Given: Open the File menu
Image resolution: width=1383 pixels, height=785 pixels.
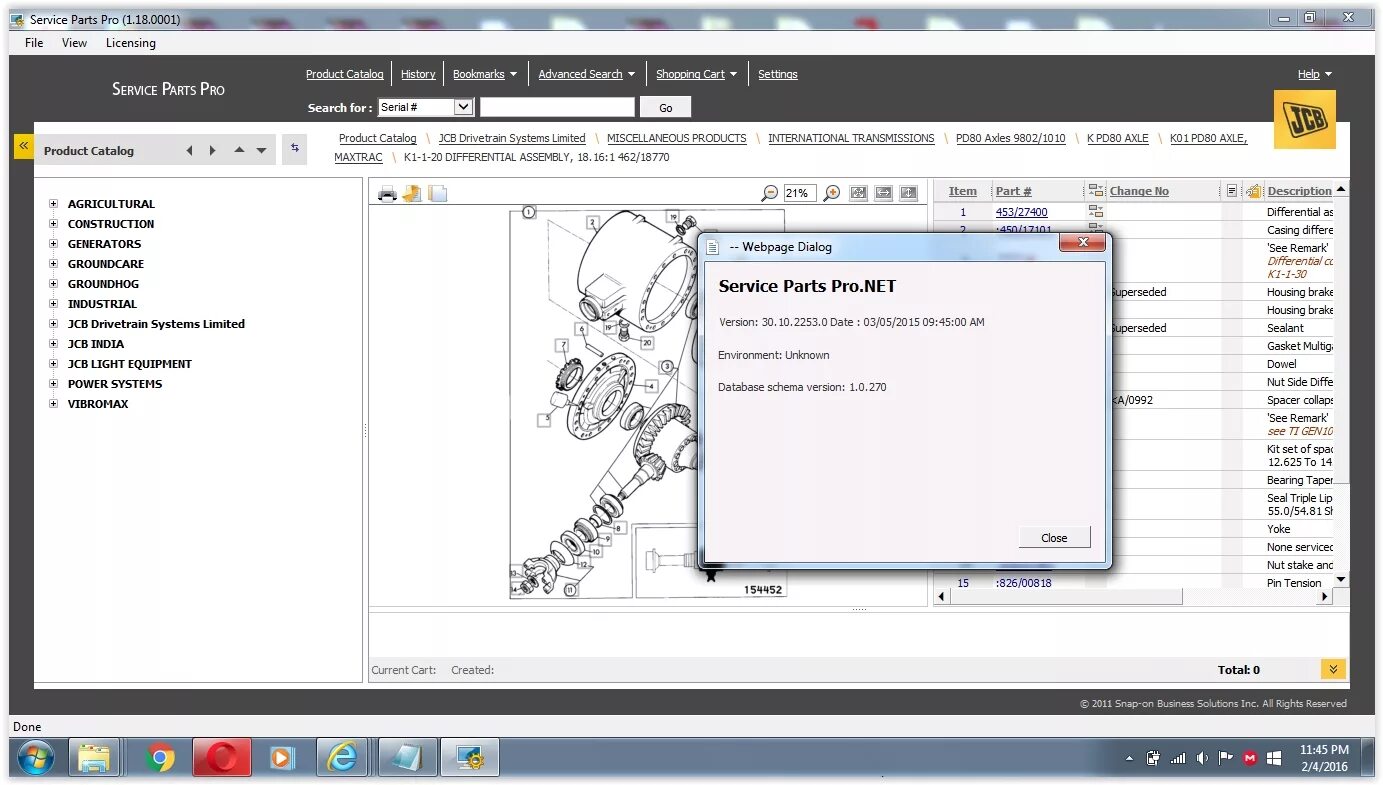Looking at the screenshot, I should pyautogui.click(x=34, y=43).
